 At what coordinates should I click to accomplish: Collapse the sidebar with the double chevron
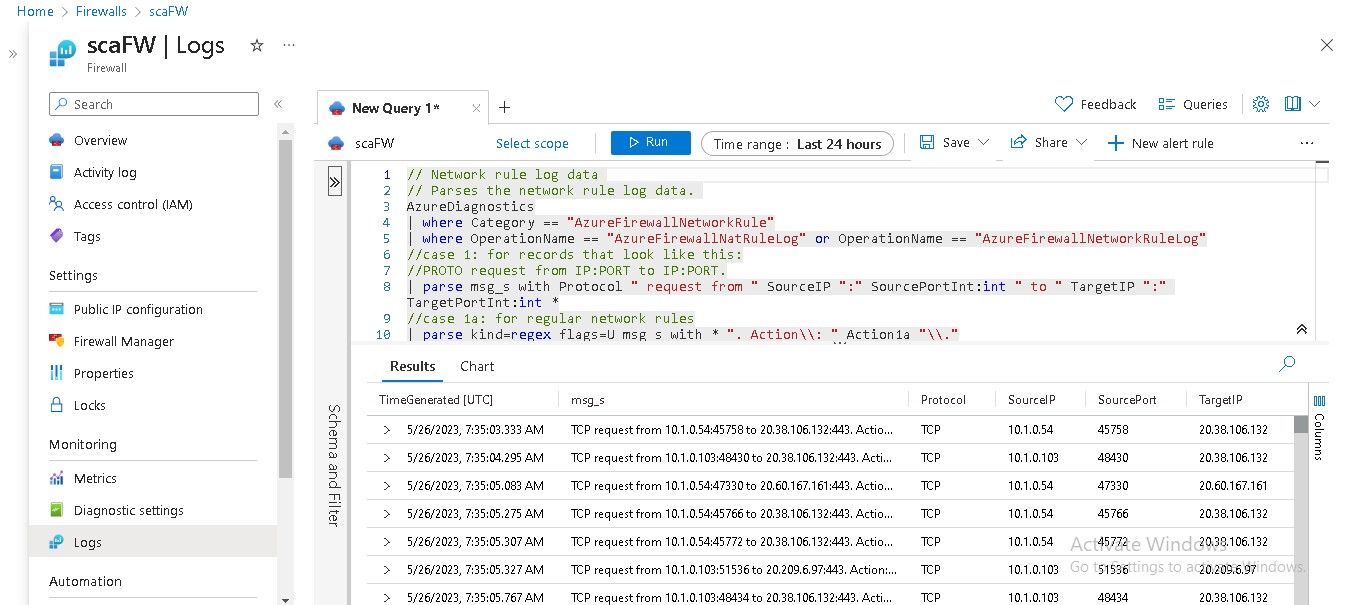[278, 104]
